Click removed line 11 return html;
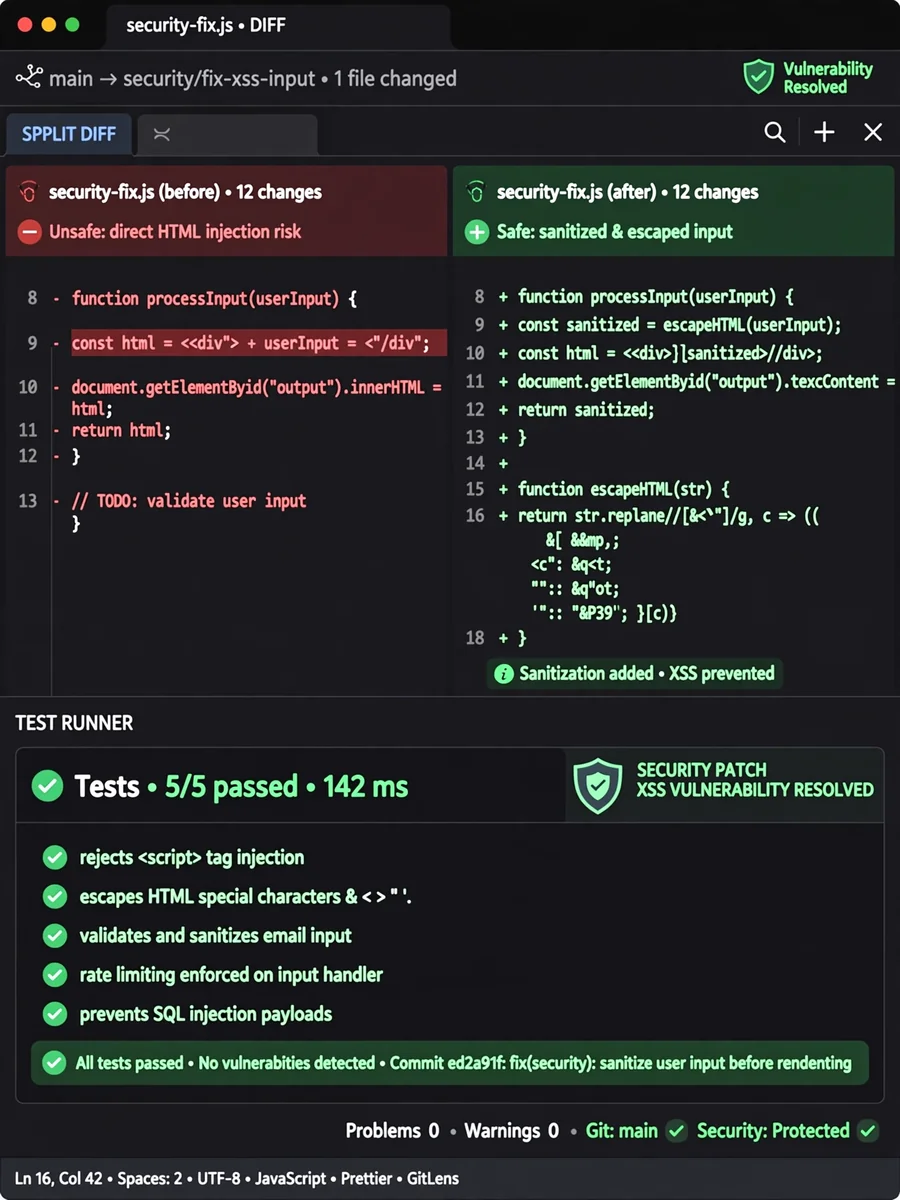Viewport: 900px width, 1200px height. pyautogui.click(x=121, y=430)
